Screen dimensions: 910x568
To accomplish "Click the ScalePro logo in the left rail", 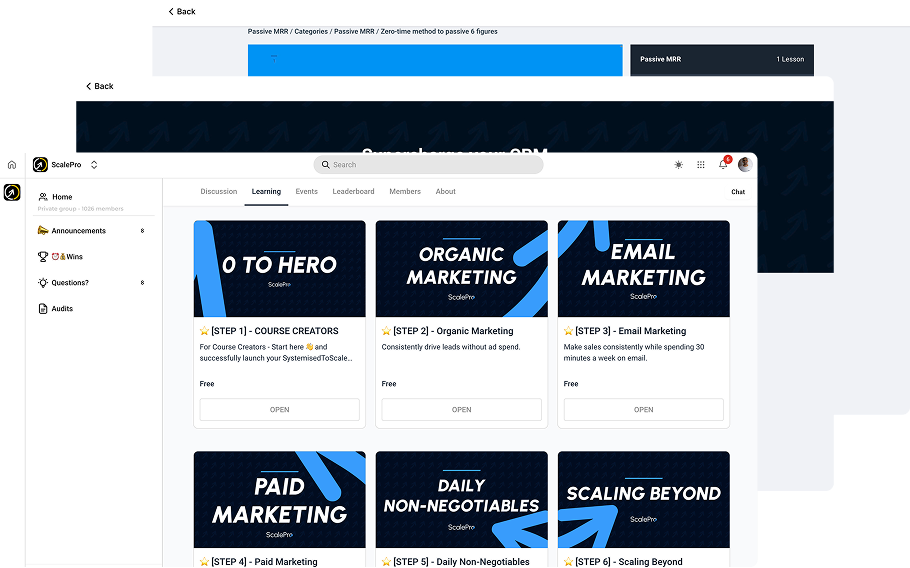I will click(x=12, y=192).
